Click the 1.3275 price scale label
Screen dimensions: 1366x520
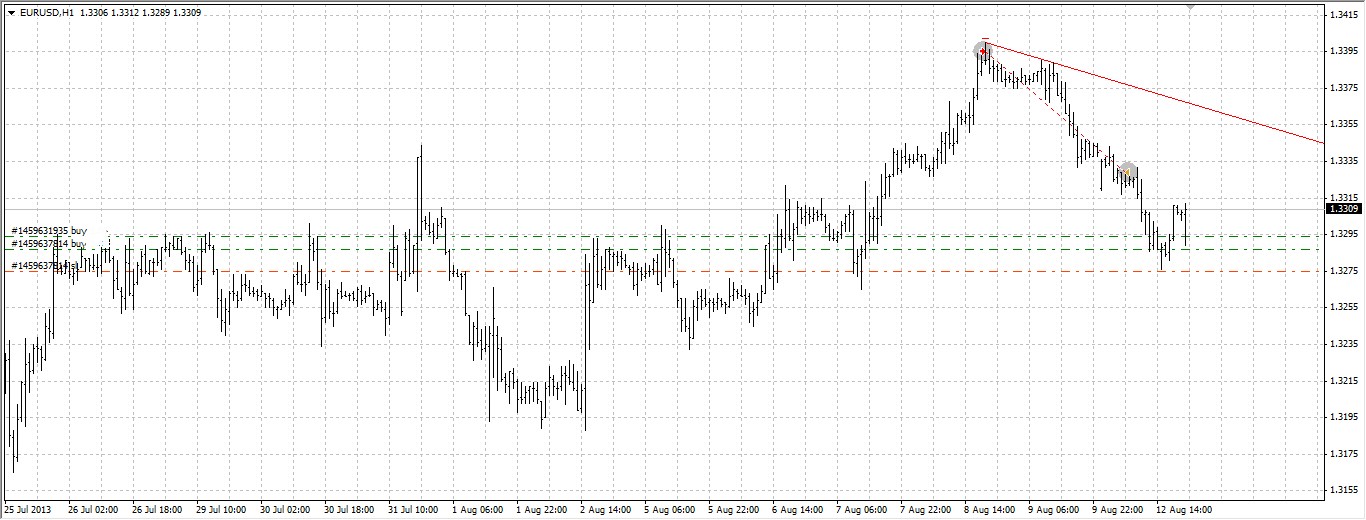click(1343, 271)
